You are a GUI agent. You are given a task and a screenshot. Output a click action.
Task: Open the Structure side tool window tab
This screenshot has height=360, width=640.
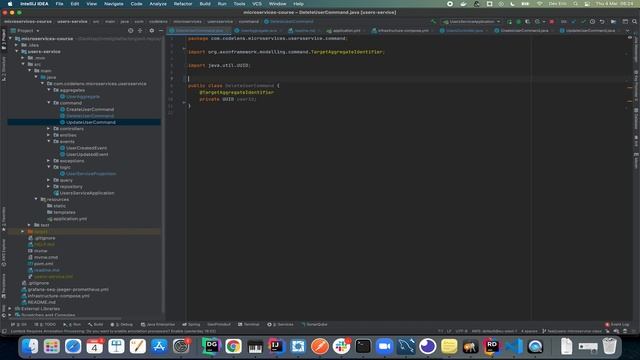(x=4, y=69)
